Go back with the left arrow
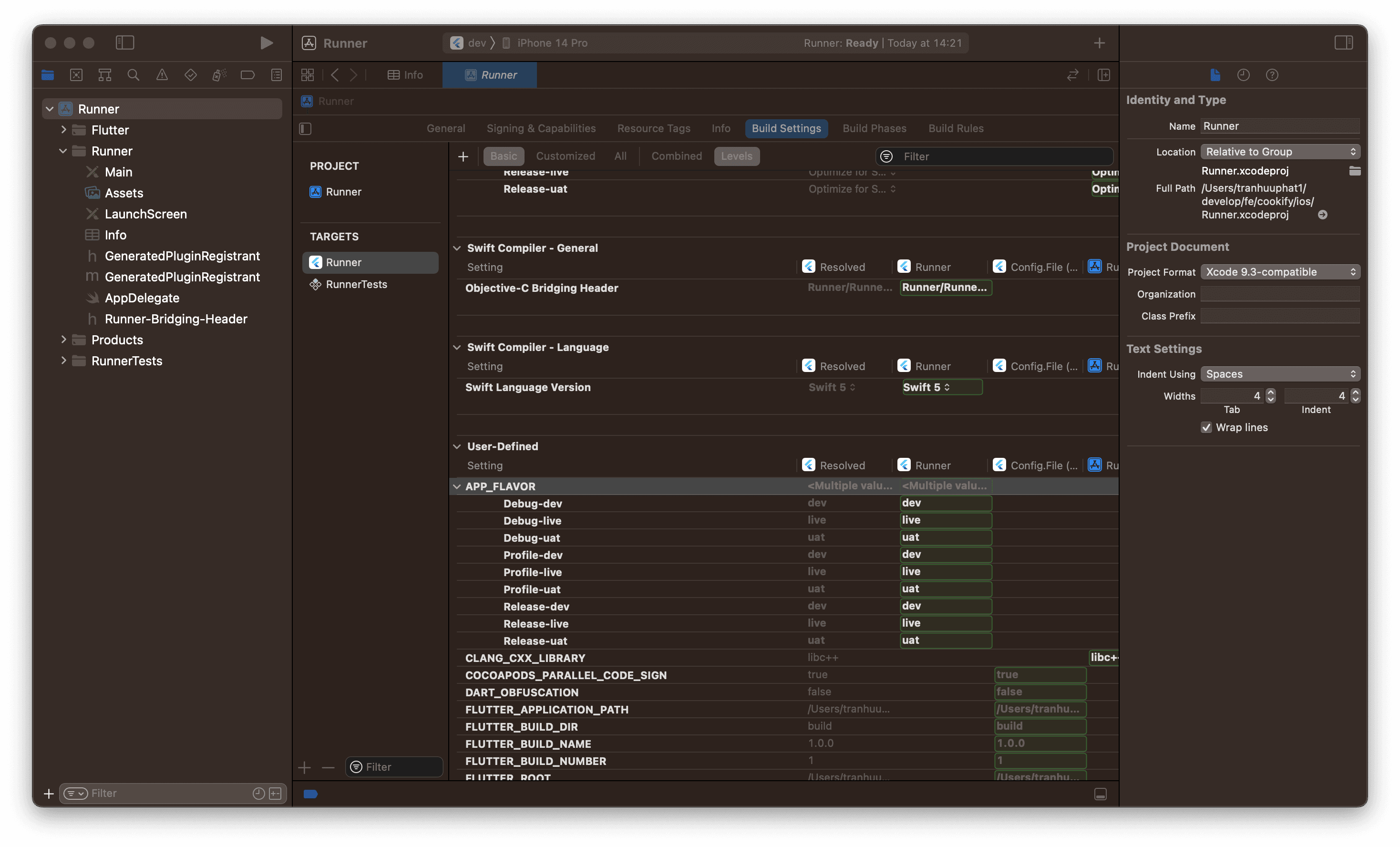1400x847 pixels. (335, 74)
